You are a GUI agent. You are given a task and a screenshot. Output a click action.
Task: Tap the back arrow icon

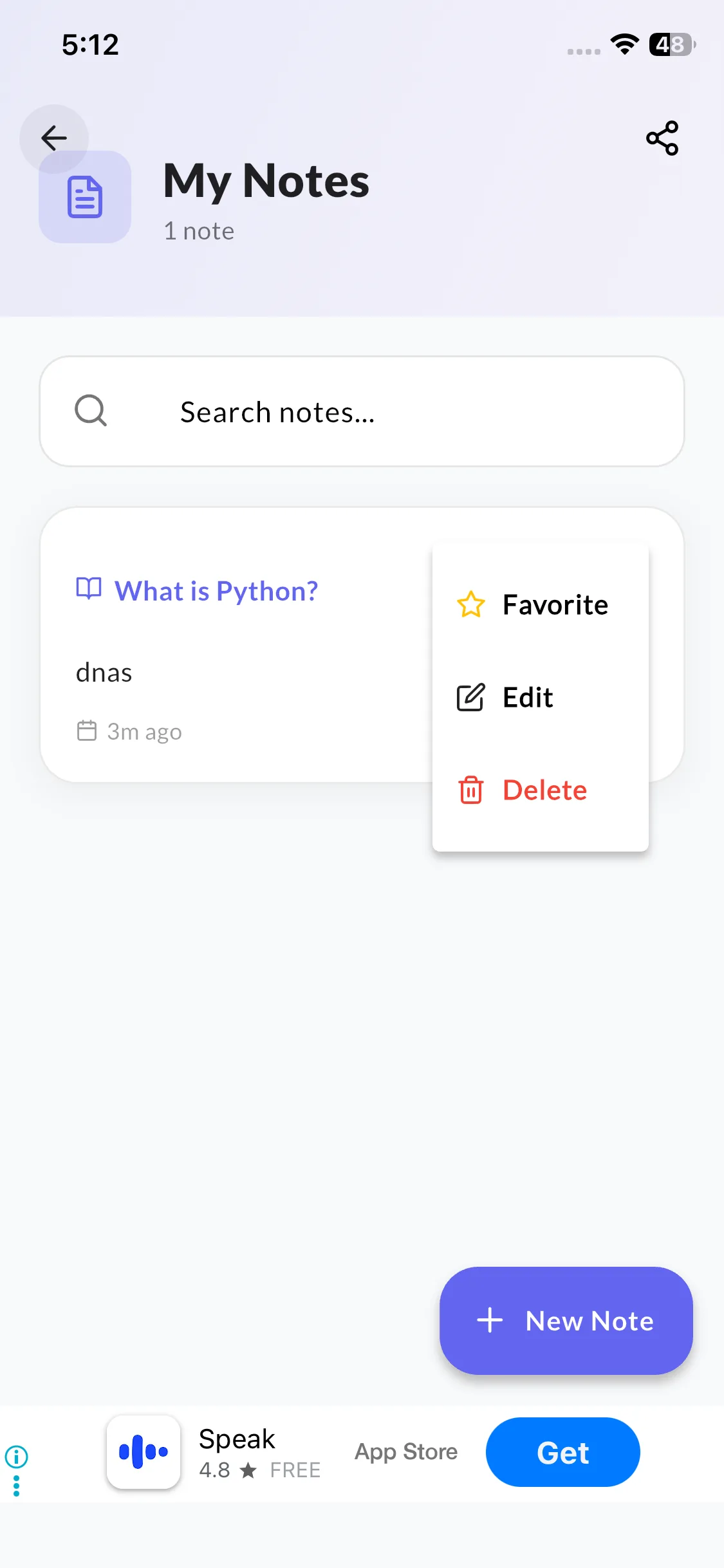pos(54,138)
